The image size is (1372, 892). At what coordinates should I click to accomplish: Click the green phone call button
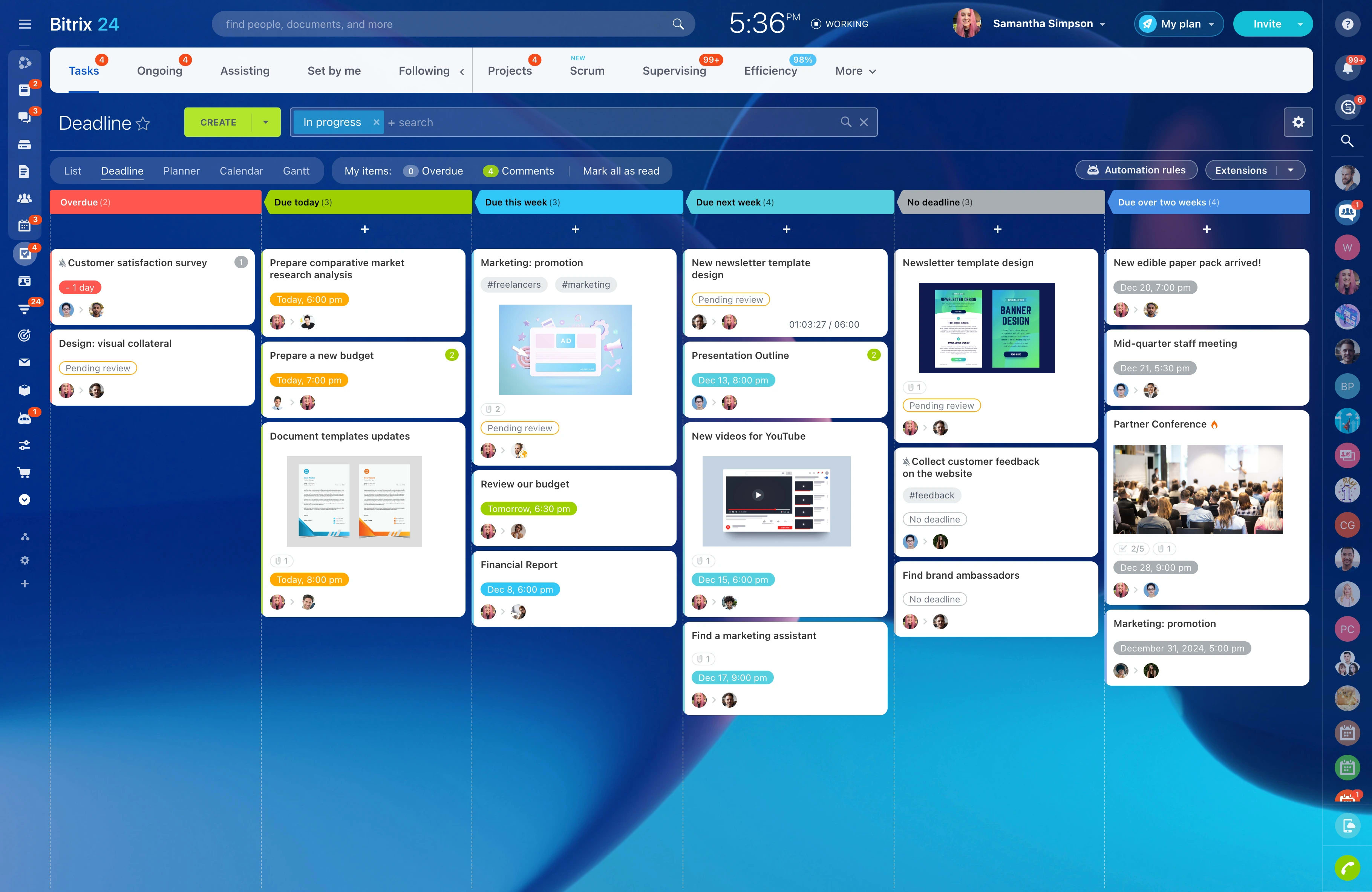click(x=1347, y=868)
